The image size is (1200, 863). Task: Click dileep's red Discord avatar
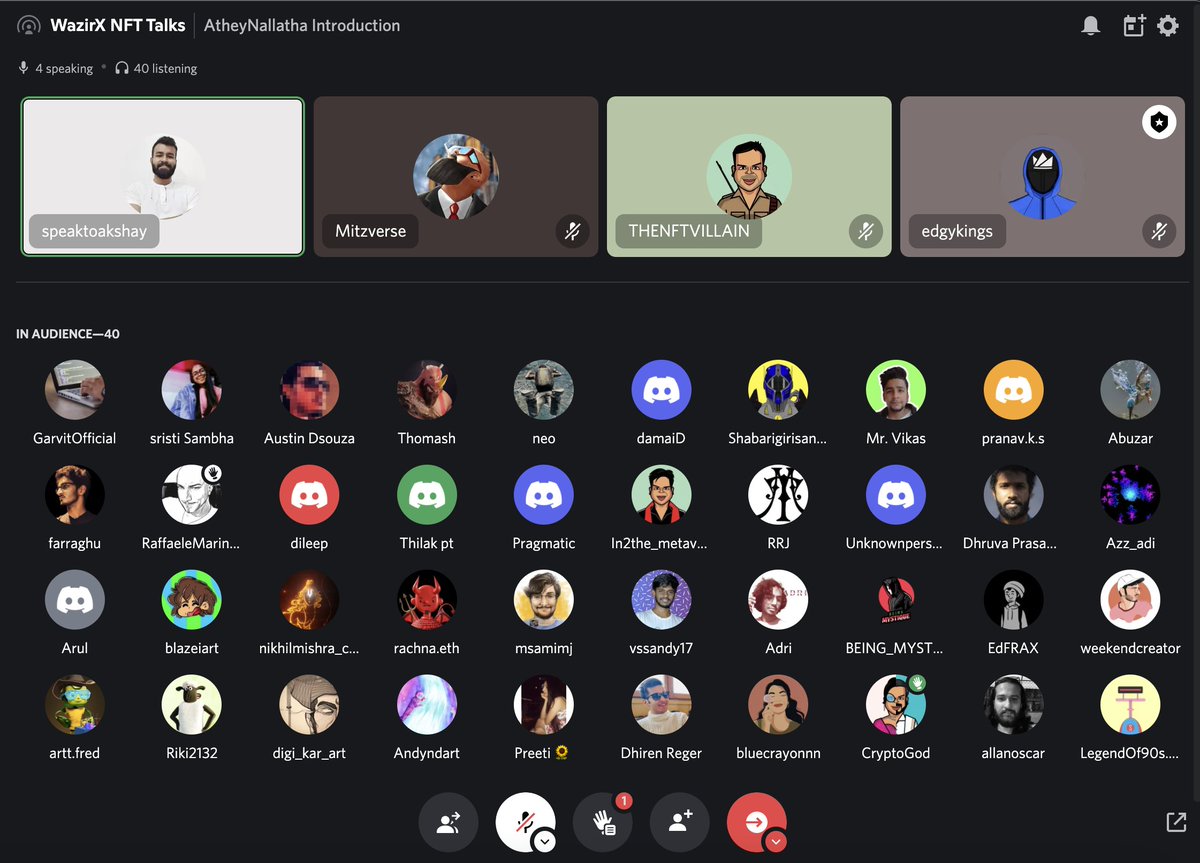(309, 495)
